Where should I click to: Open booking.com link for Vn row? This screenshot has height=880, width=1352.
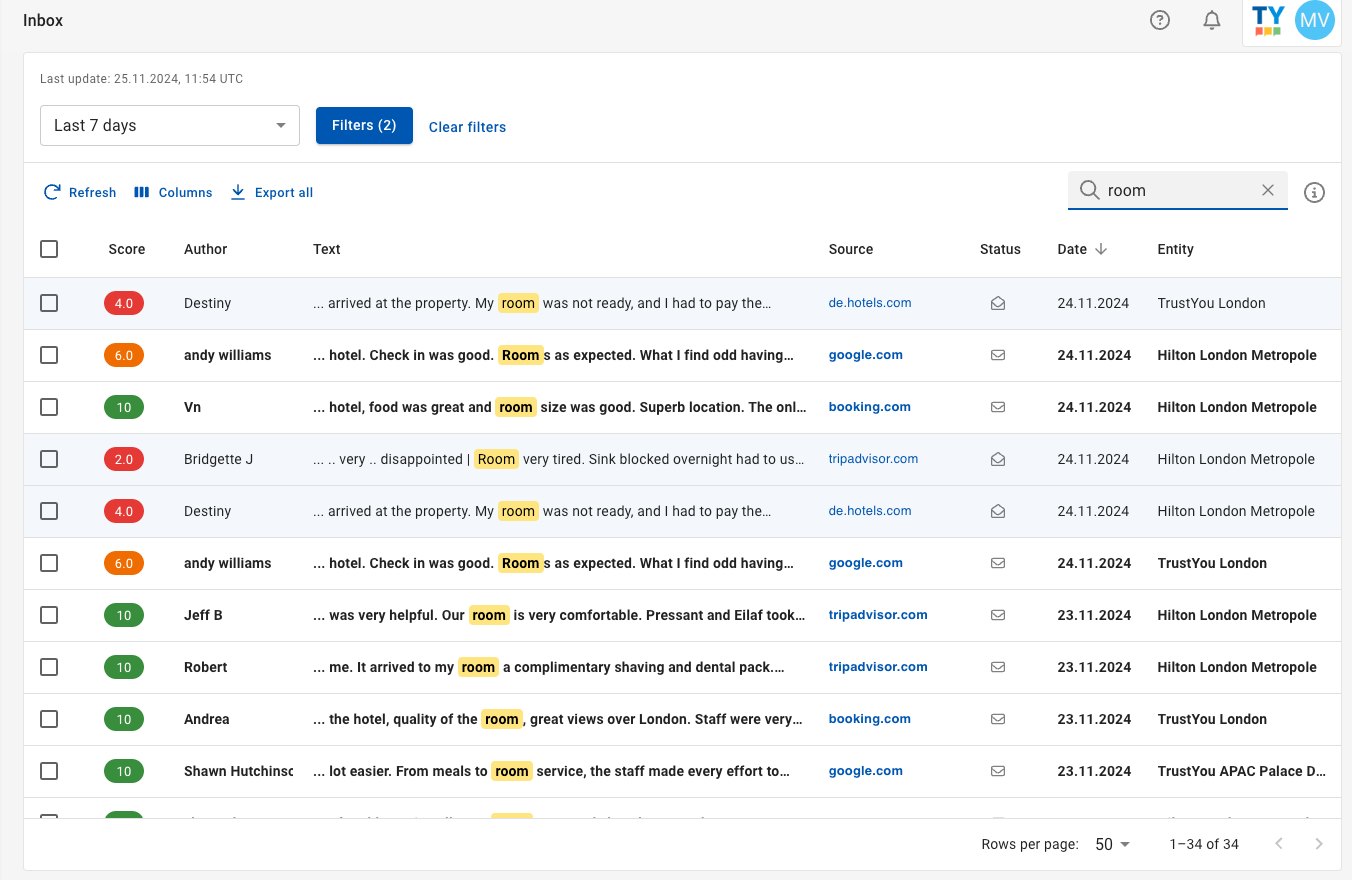pos(870,407)
